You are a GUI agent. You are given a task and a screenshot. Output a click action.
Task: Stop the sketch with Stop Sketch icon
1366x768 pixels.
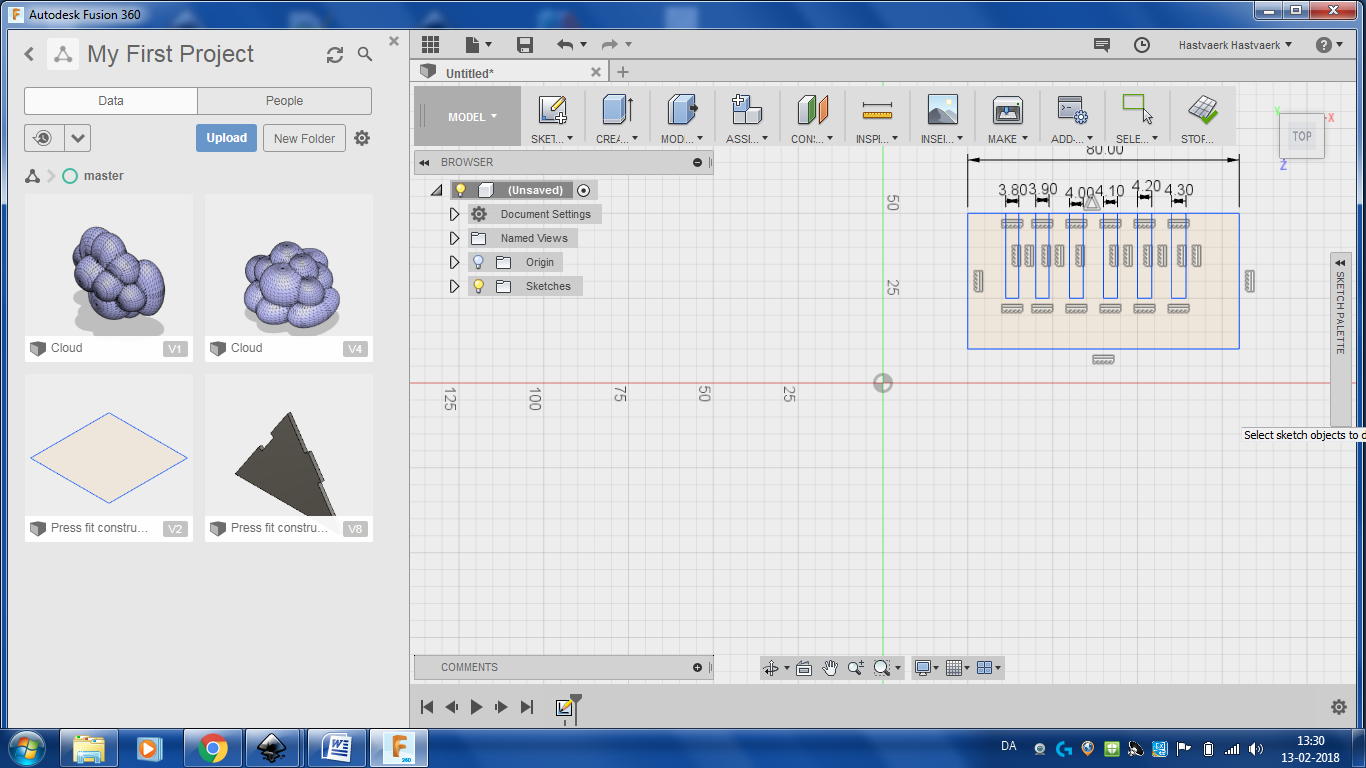(1202, 110)
